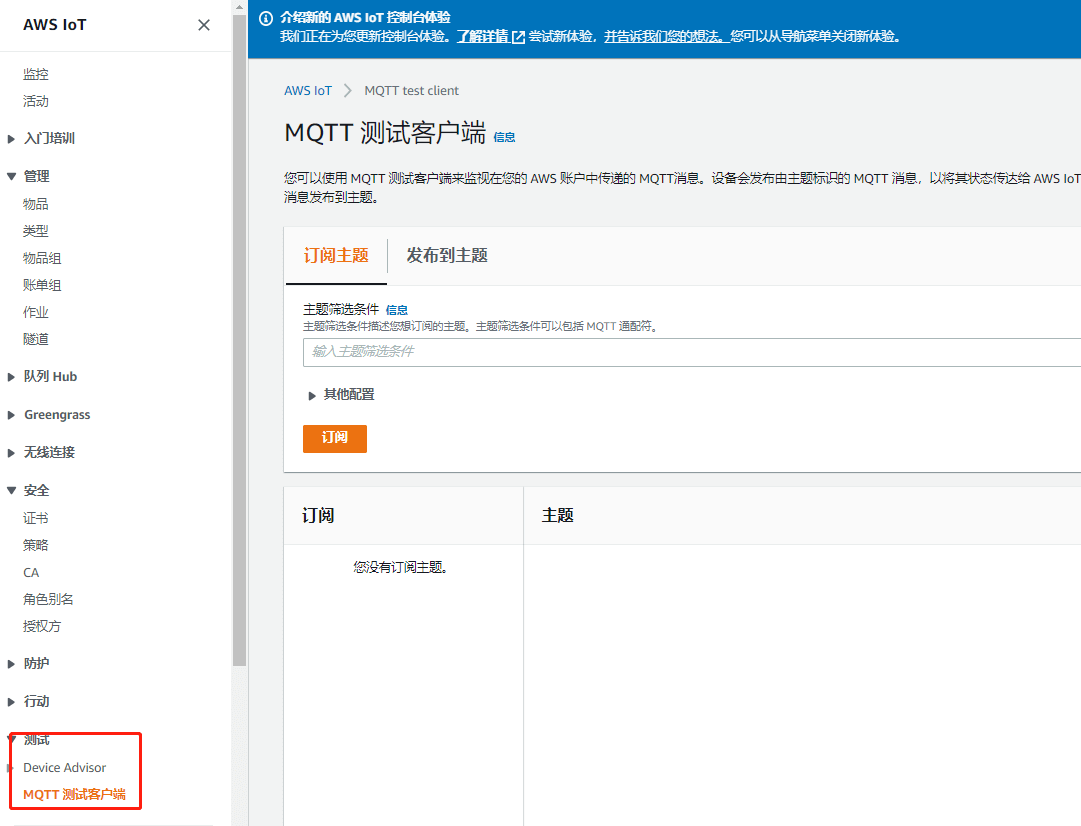Image resolution: width=1081 pixels, height=826 pixels.
Task: Select 物品组 in the sidebar
Action: (42, 258)
